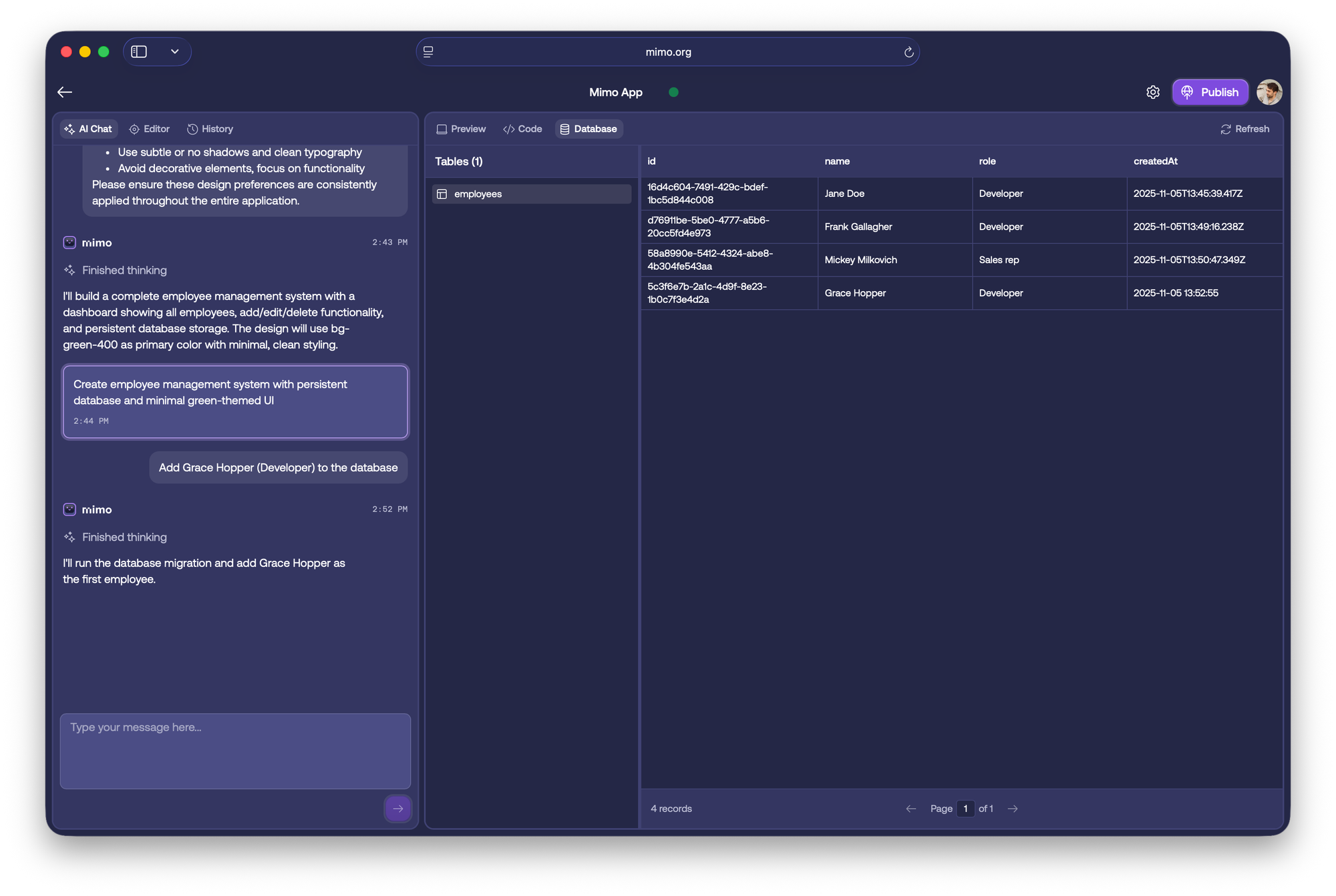1336x896 pixels.
Task: Go to previous page arrow in pagination
Action: pyautogui.click(x=910, y=809)
